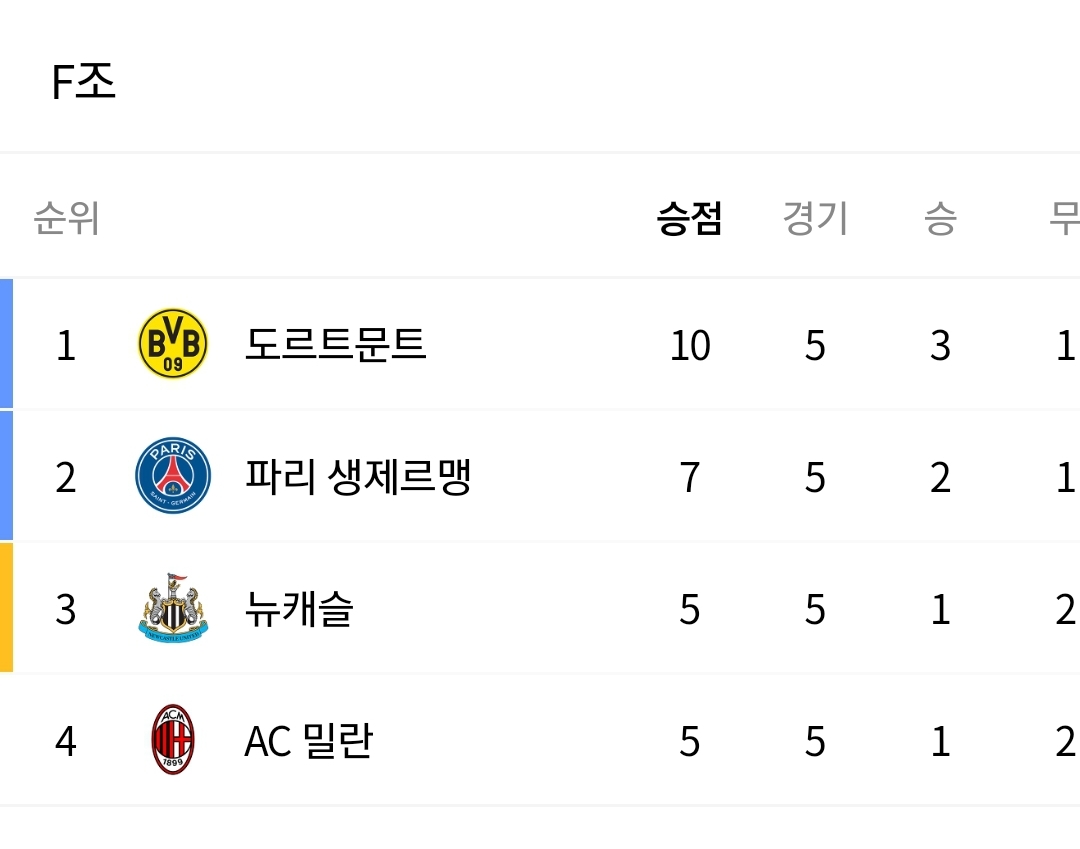Viewport: 1080px width, 849px height.
Task: Click rank number 1 in the table
Action: 66,346
